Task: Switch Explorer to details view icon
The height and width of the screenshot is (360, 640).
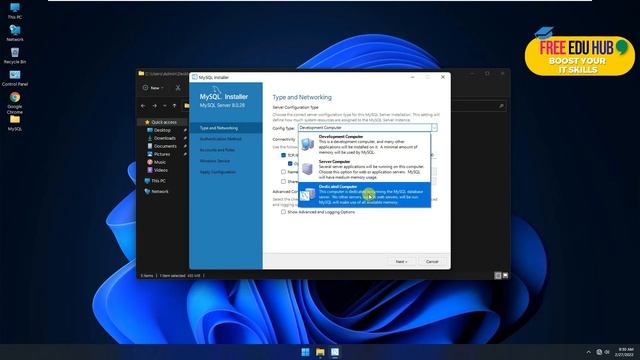Action: click(498, 276)
